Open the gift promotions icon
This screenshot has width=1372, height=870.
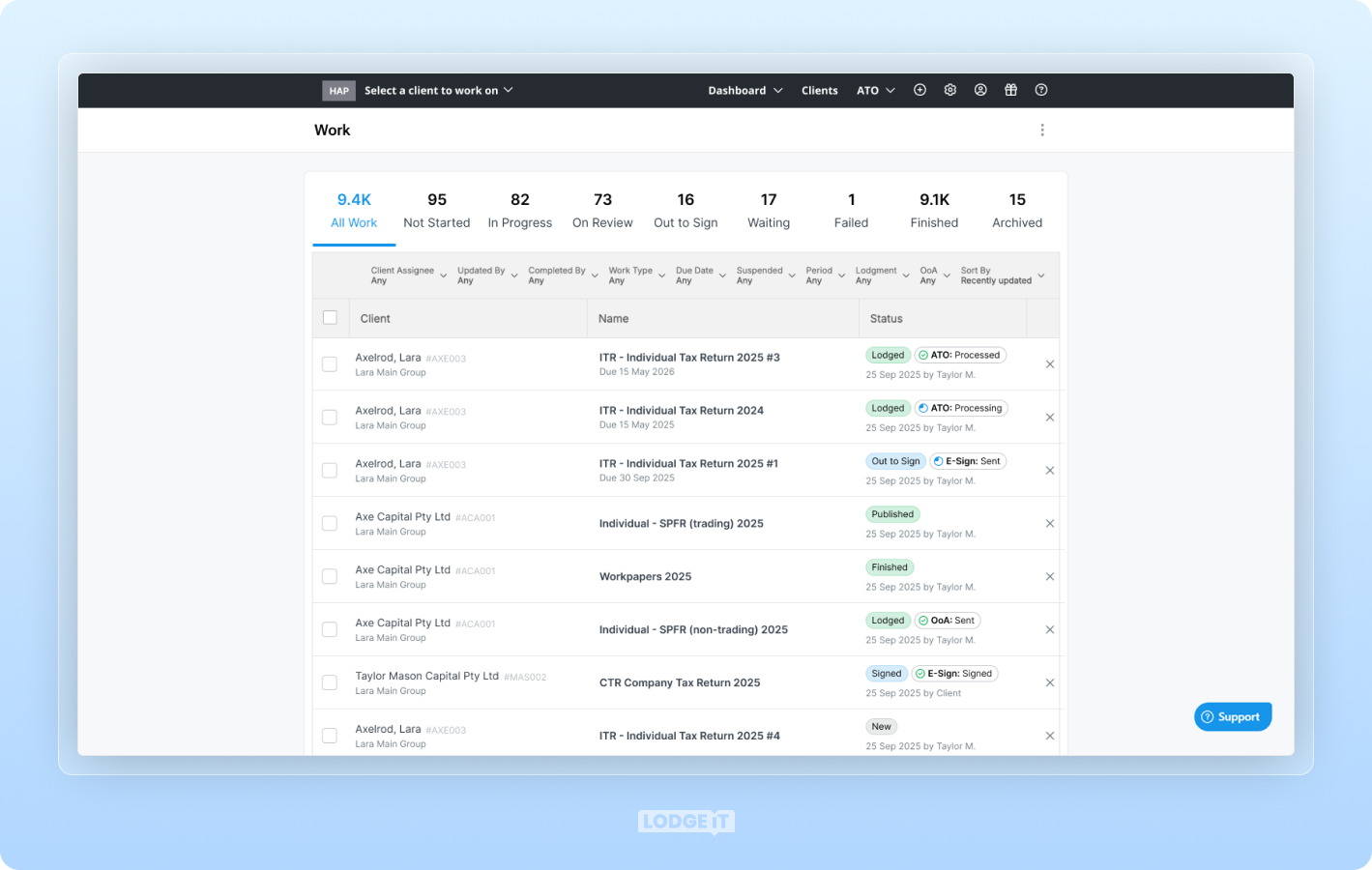coord(1010,89)
